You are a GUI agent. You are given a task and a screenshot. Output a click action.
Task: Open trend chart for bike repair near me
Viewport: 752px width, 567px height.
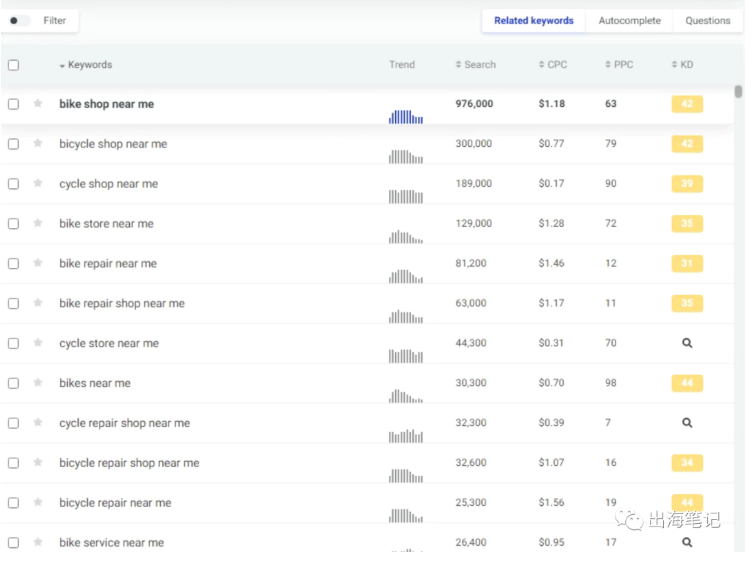[x=406, y=276]
